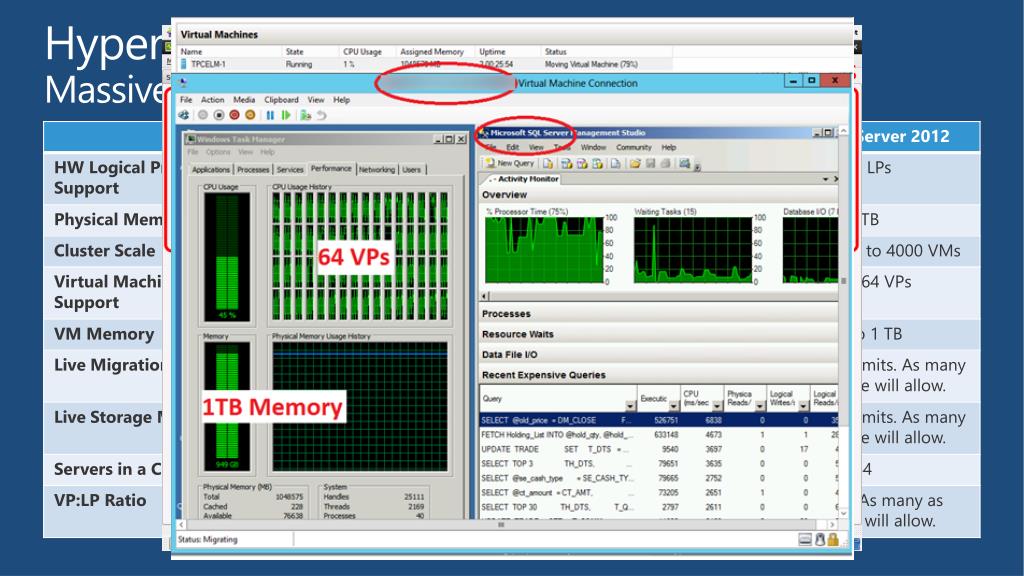Image resolution: width=1024 pixels, height=576 pixels.
Task: Open the Executions column filter dropdown
Action: [674, 406]
